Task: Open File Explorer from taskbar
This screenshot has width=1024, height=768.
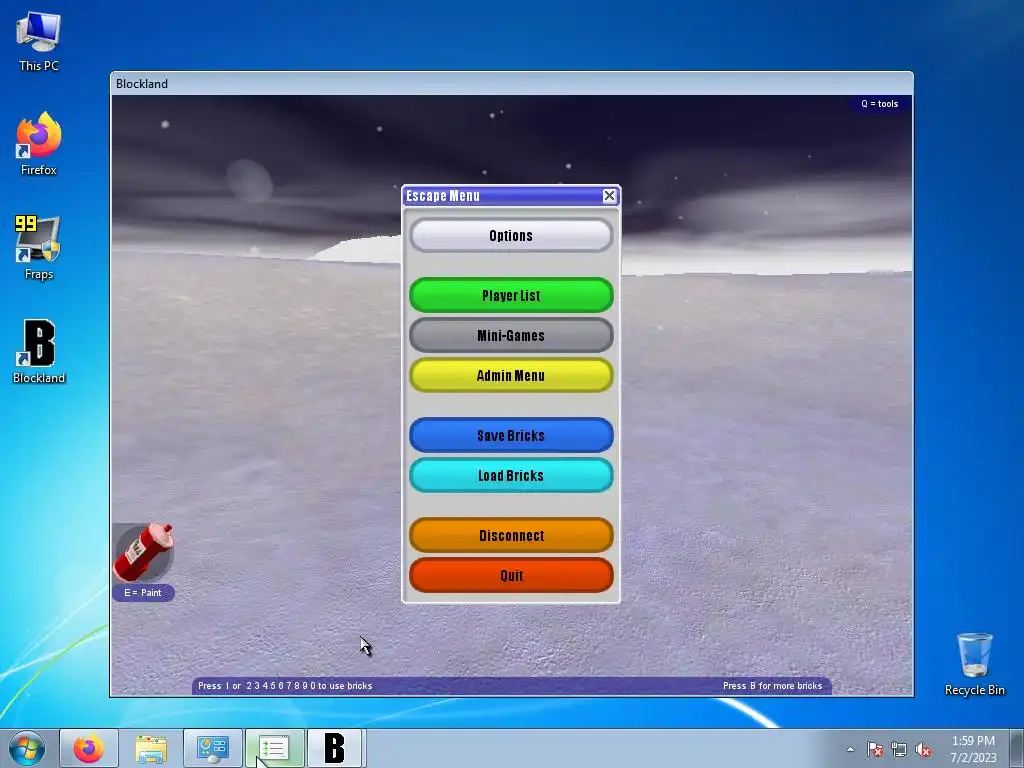Action: (151, 748)
